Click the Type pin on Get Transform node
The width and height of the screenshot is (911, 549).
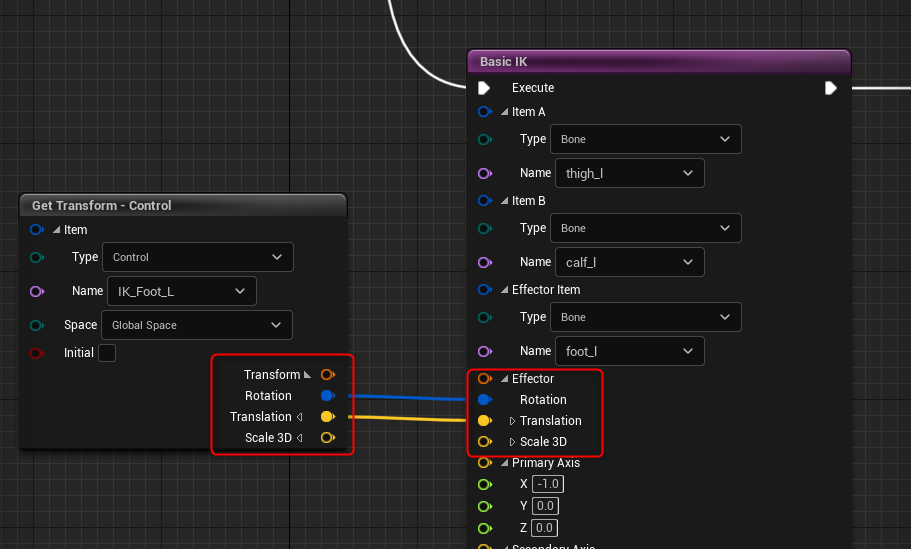click(37, 257)
